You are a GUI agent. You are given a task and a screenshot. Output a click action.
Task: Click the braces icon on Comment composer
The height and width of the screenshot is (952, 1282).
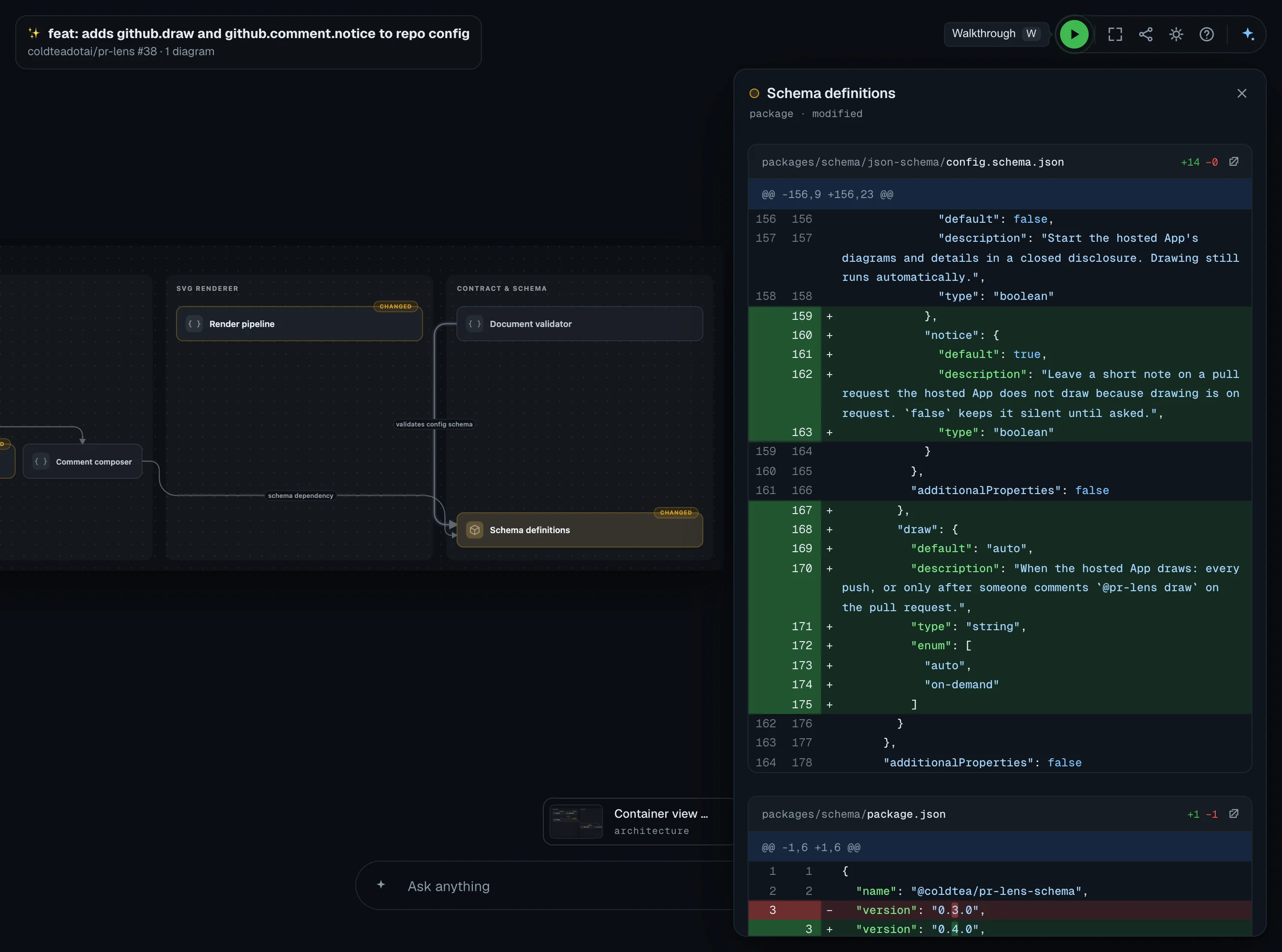41,462
